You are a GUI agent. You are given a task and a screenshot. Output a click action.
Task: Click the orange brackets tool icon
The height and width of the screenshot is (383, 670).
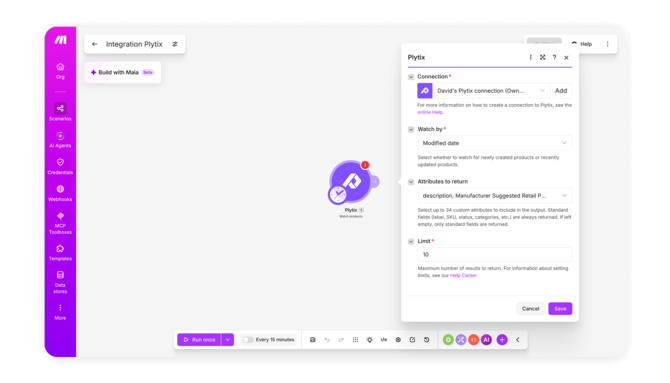coord(473,340)
